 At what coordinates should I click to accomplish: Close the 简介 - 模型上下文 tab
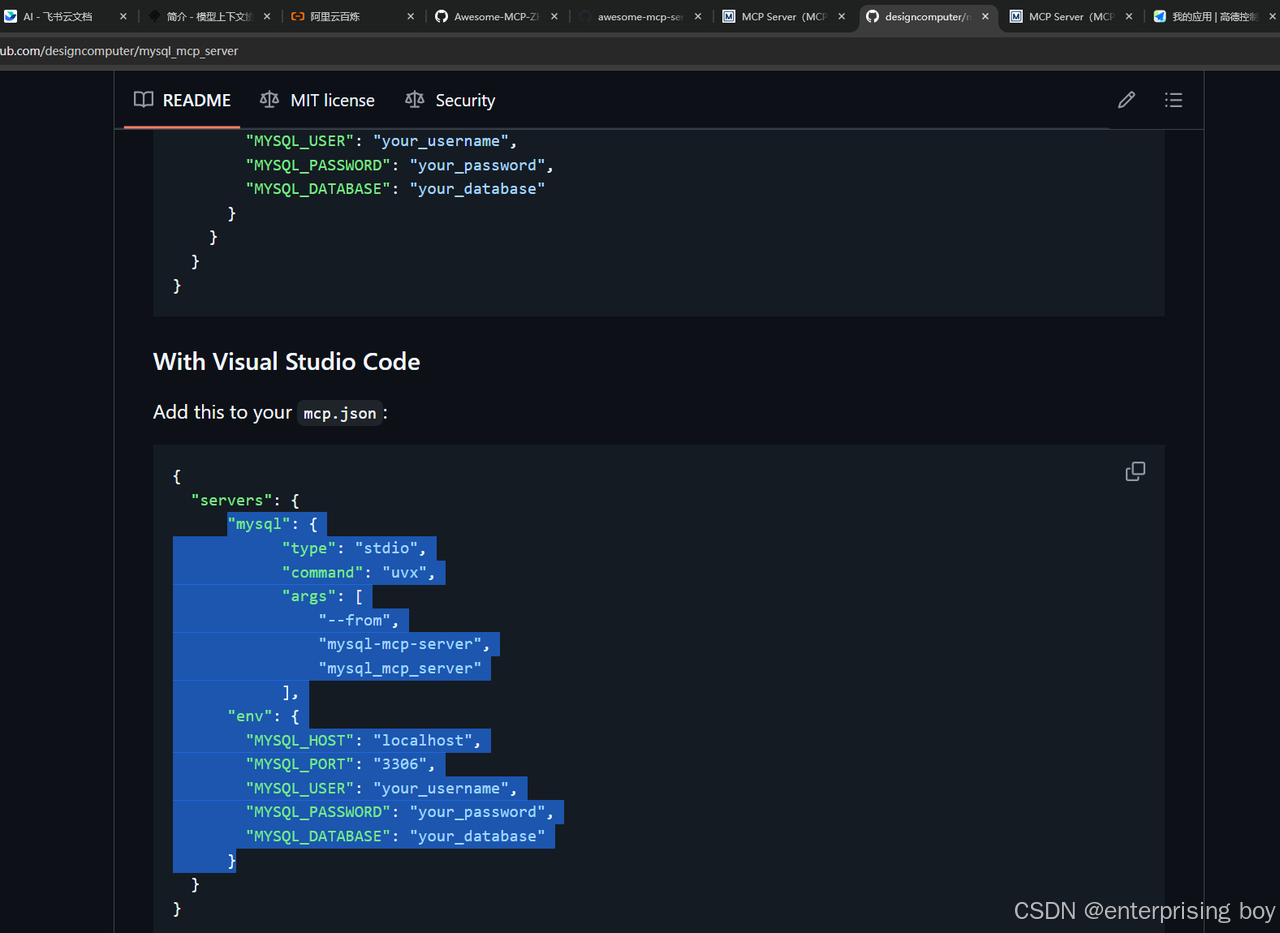[x=268, y=17]
